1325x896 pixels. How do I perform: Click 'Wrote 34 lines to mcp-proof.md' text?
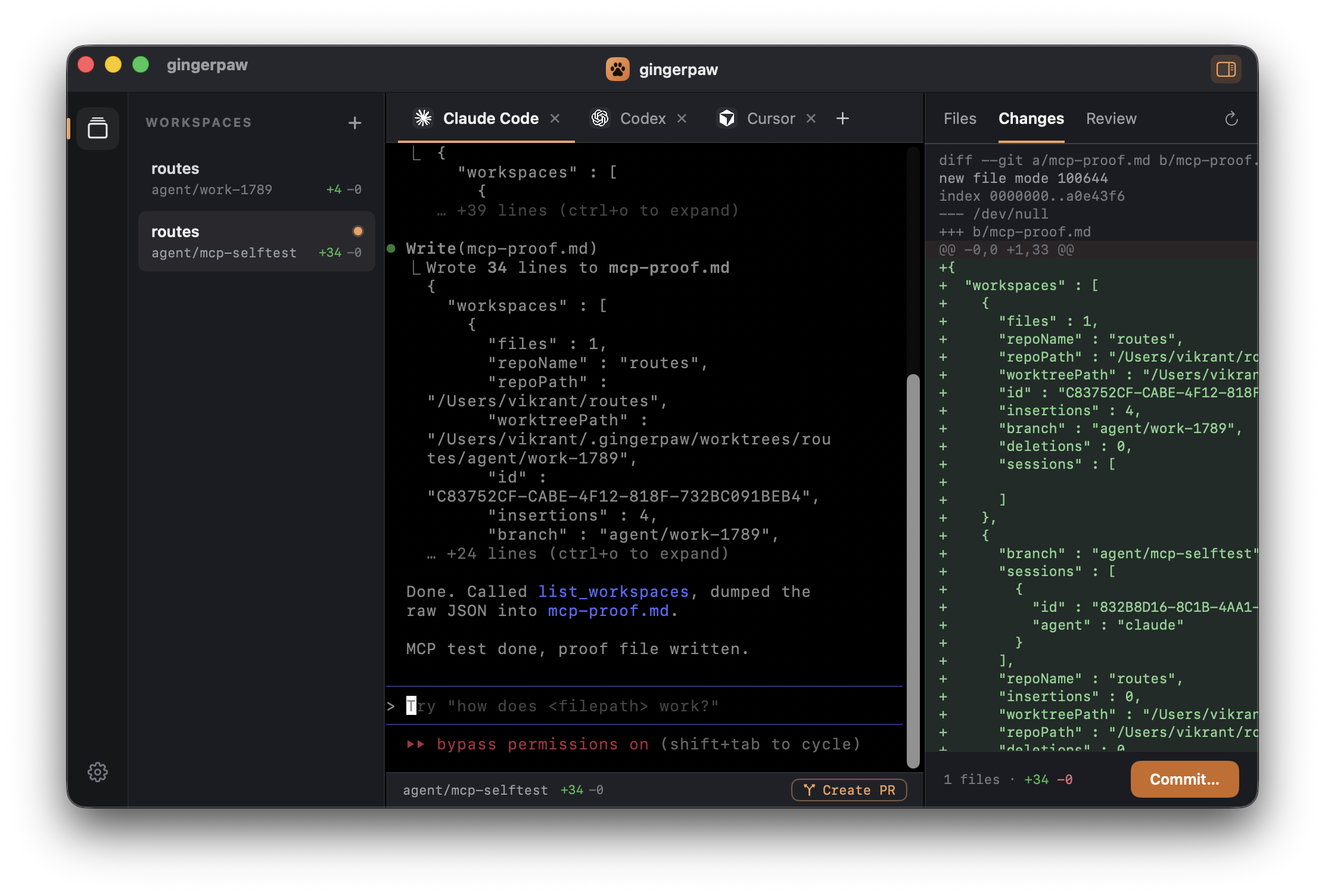coord(578,267)
